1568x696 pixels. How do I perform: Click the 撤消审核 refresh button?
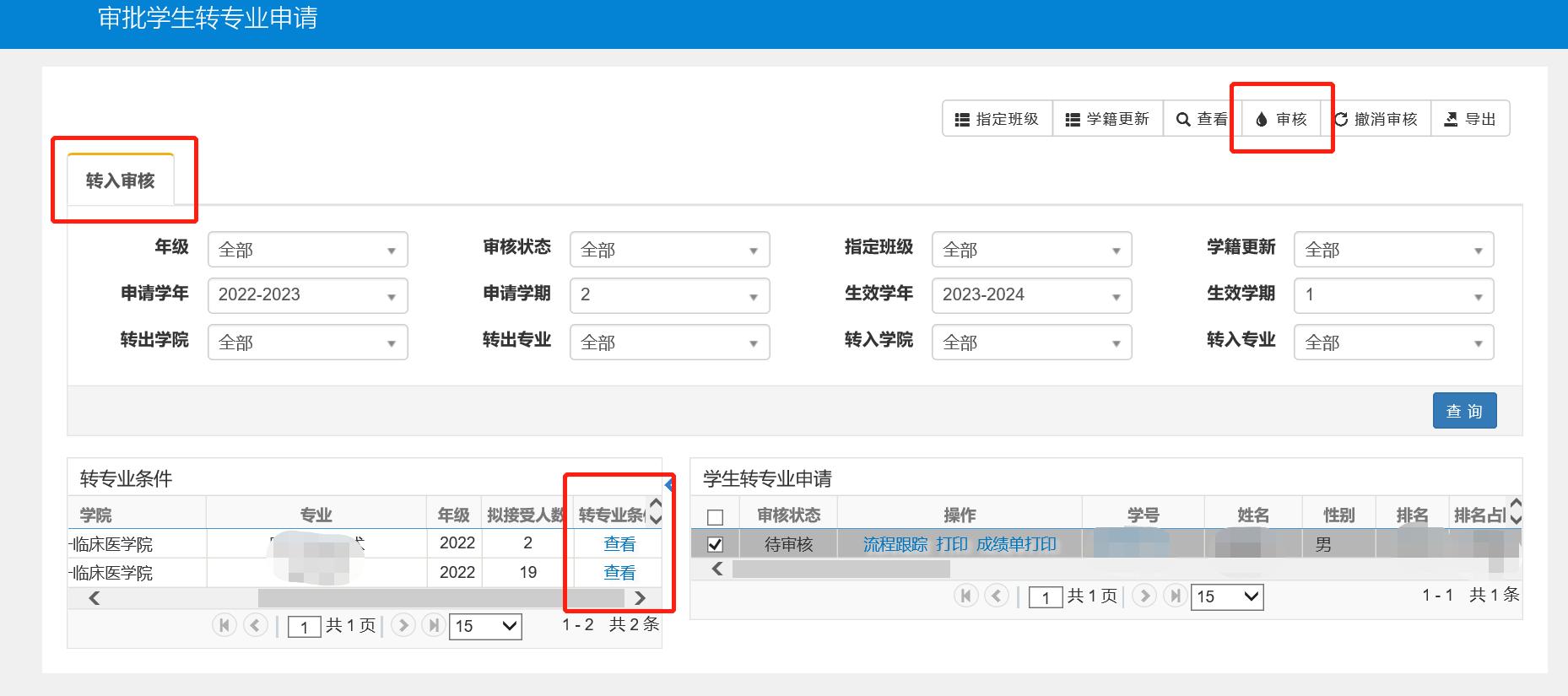pyautogui.click(x=1376, y=119)
